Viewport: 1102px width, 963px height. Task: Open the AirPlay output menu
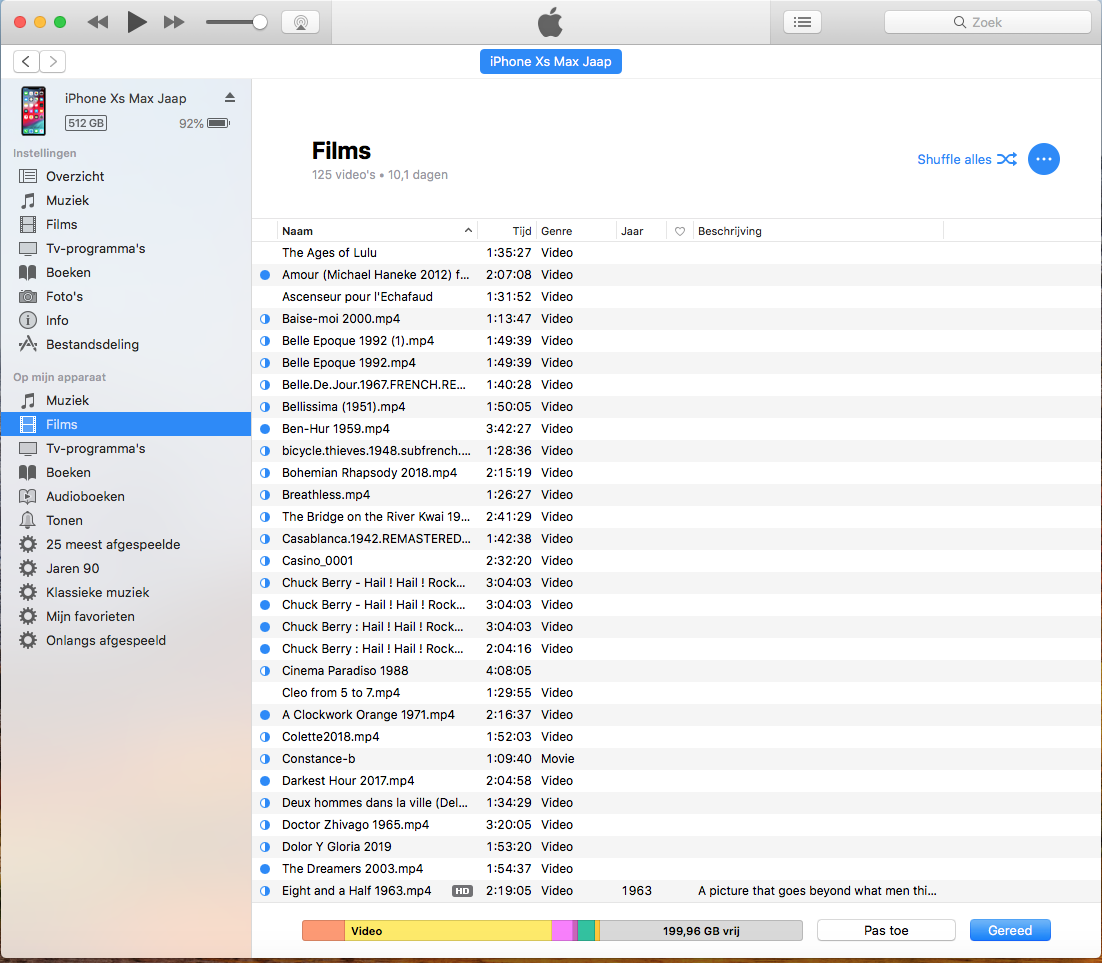(x=301, y=22)
